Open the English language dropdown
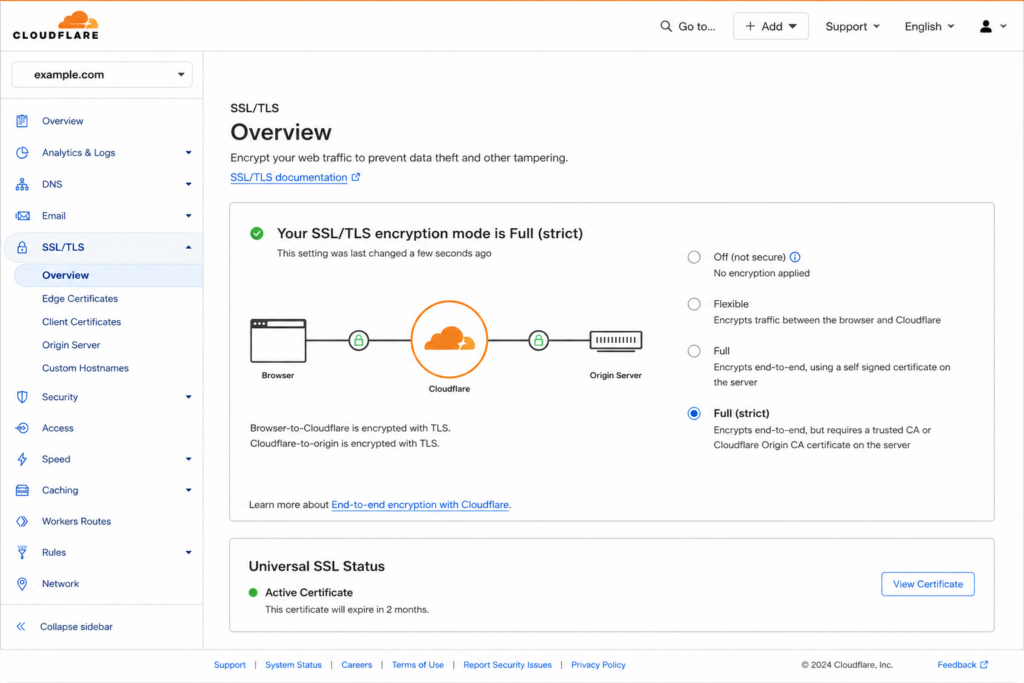 tap(929, 26)
